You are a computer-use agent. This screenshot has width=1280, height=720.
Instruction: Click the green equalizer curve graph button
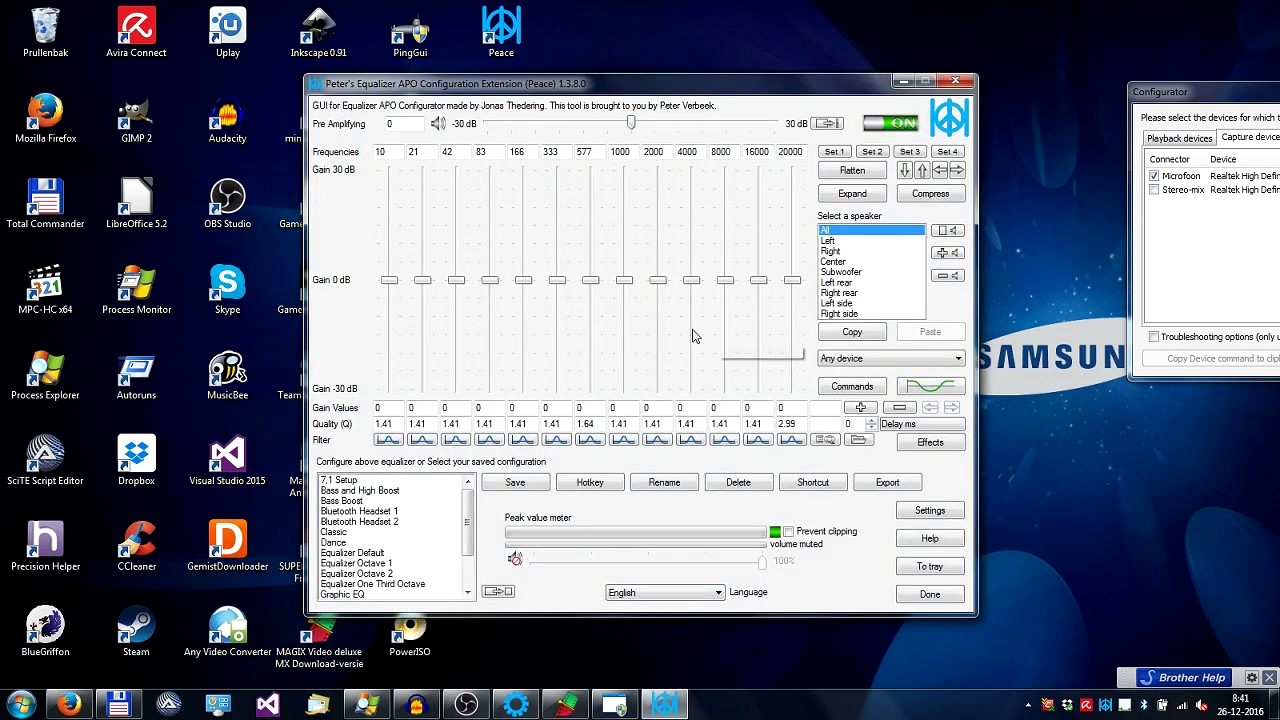930,386
